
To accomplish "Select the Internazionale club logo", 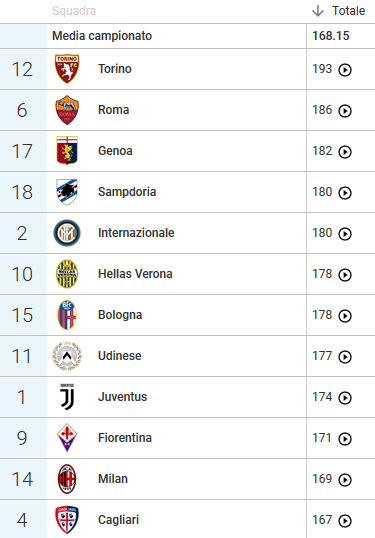I will pyautogui.click(x=67, y=233).
